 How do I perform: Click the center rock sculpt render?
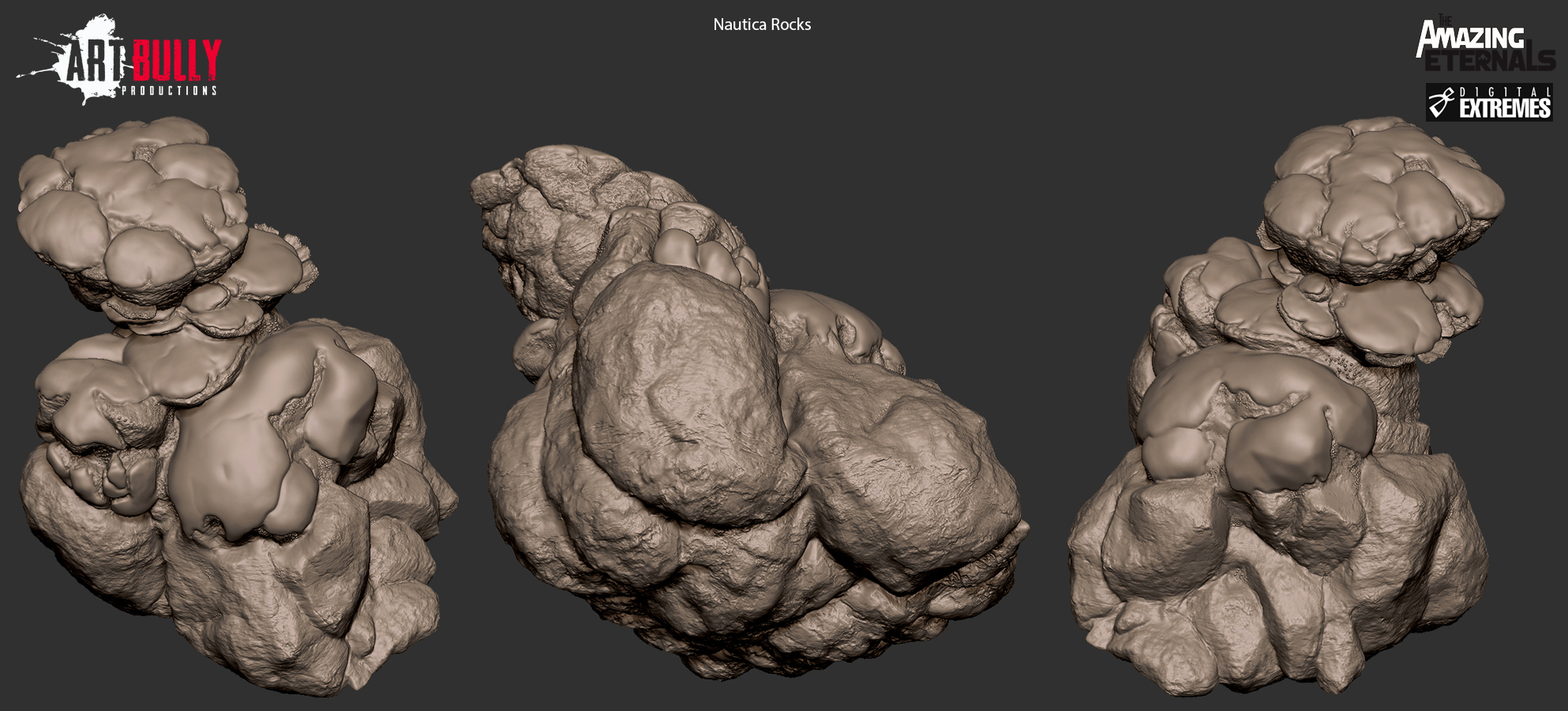750,411
